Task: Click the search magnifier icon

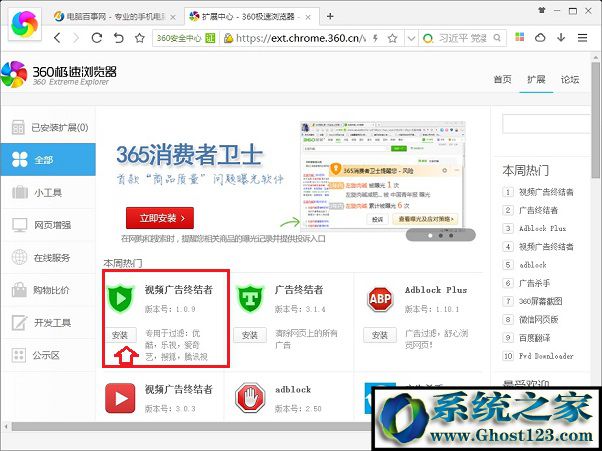Action: click(x=497, y=38)
